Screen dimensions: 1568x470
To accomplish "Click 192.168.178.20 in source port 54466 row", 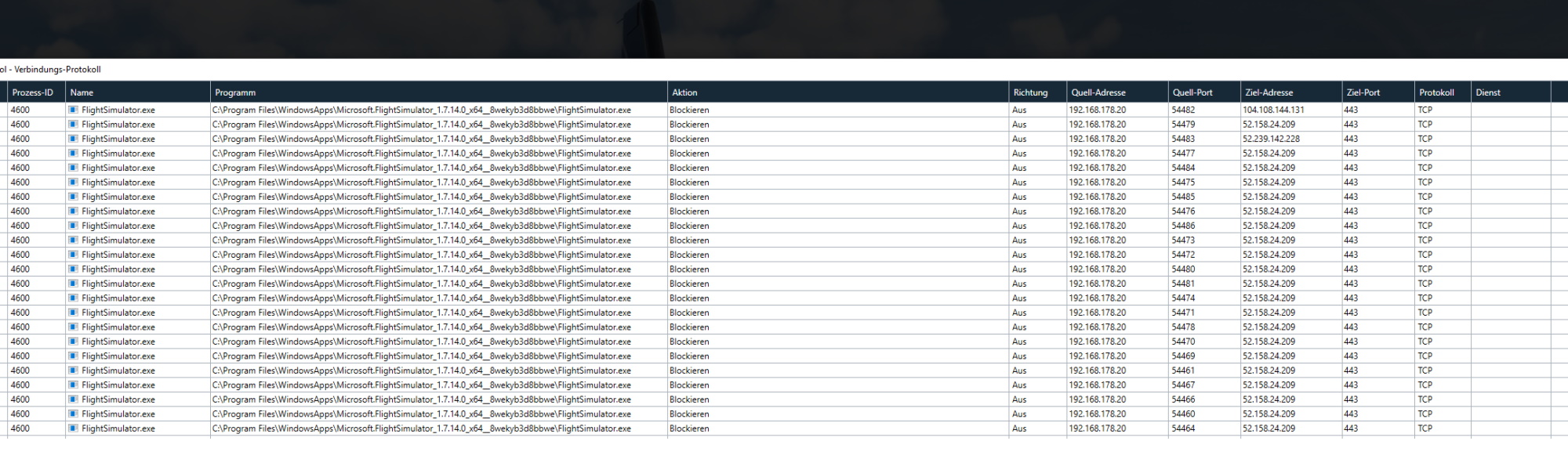I will pos(1098,399).
